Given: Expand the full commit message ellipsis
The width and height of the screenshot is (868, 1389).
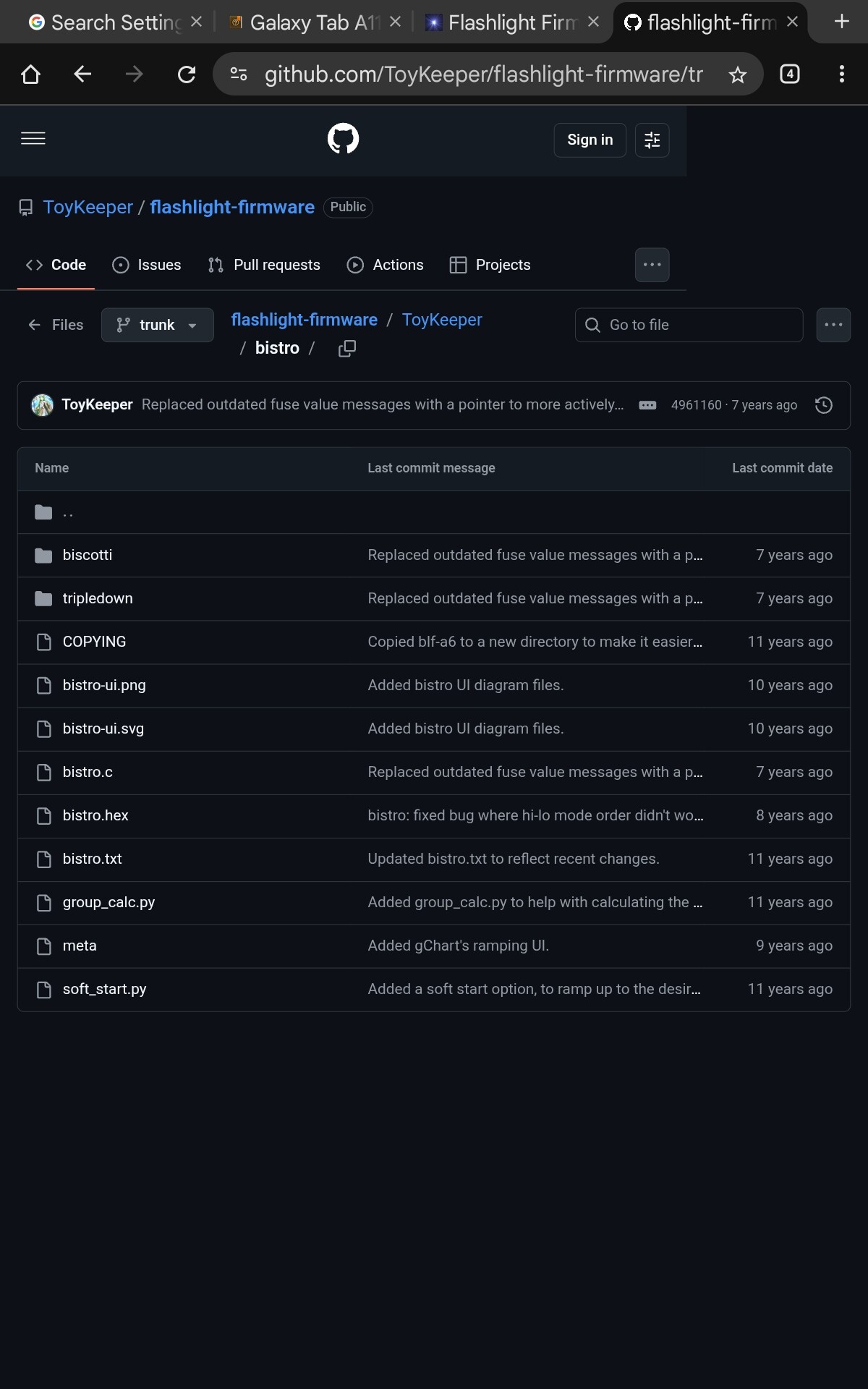Looking at the screenshot, I should point(647,405).
